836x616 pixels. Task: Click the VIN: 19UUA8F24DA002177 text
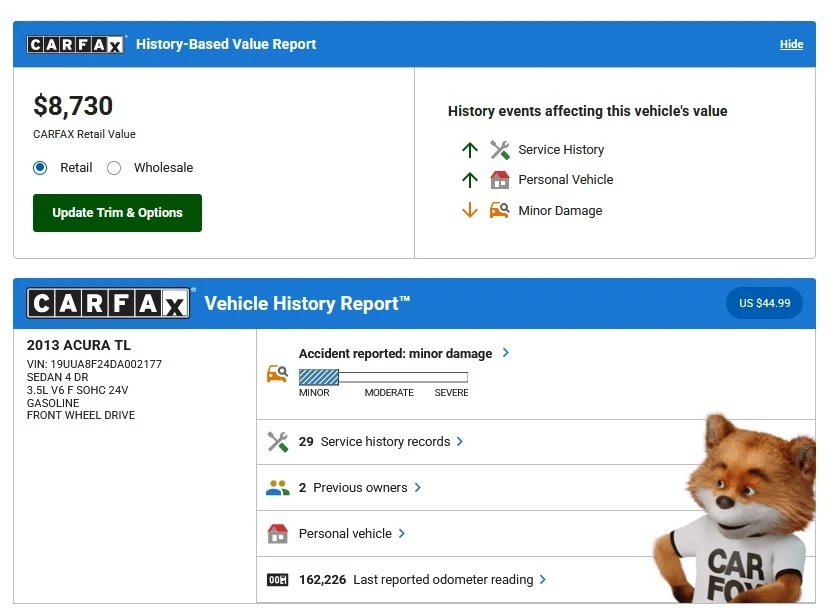tap(94, 364)
